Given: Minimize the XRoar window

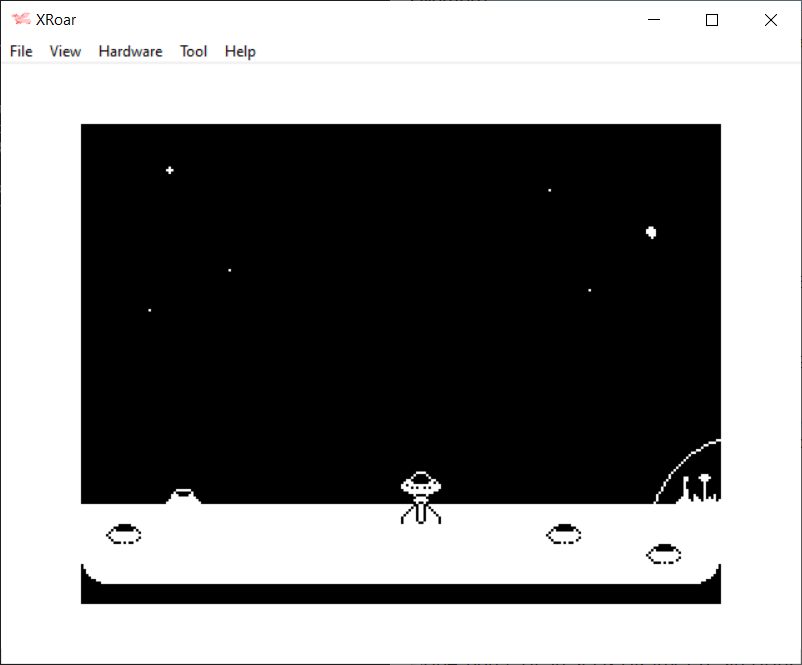Looking at the screenshot, I should point(654,20).
